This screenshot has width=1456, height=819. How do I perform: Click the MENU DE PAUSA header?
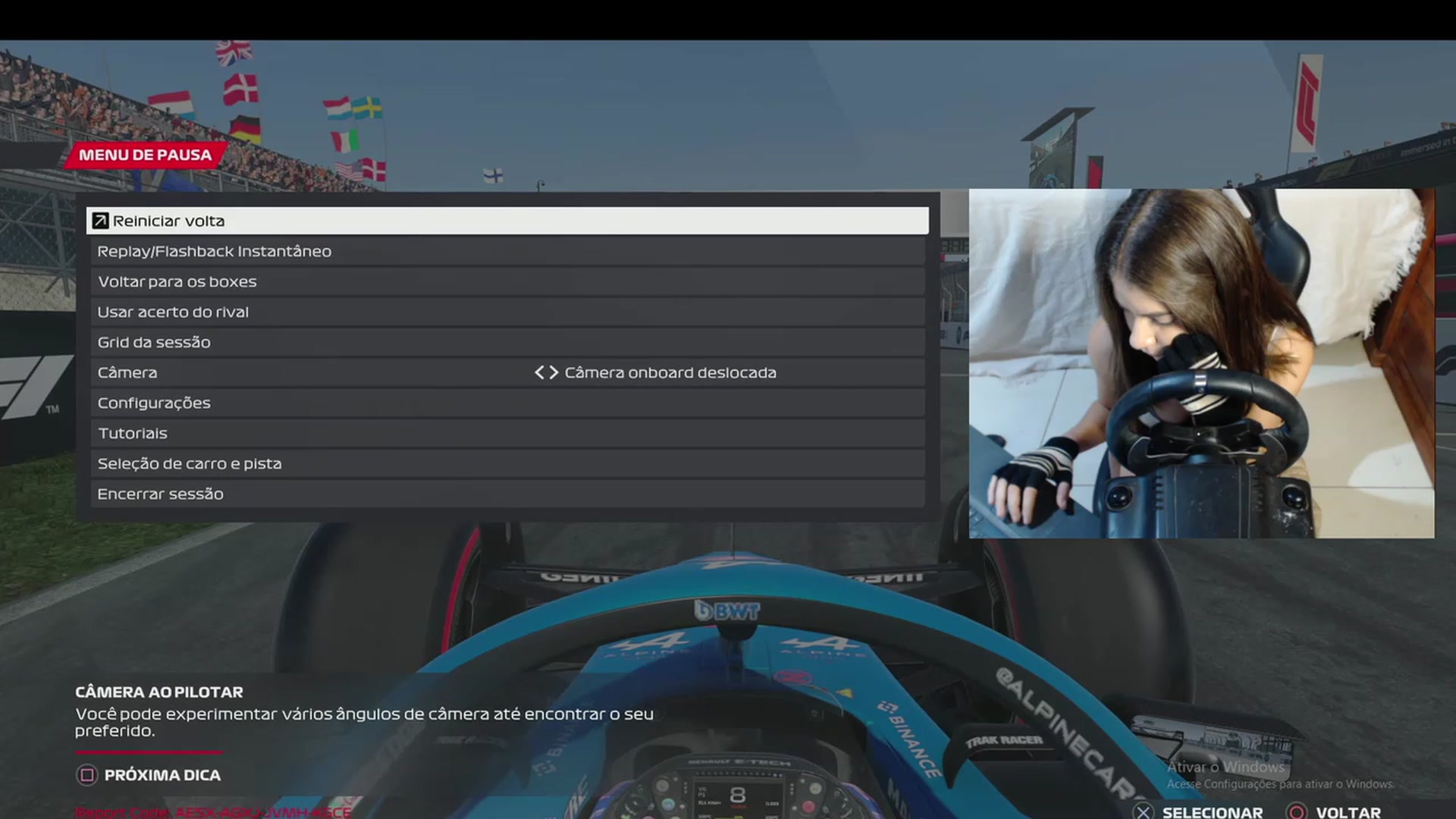145,155
